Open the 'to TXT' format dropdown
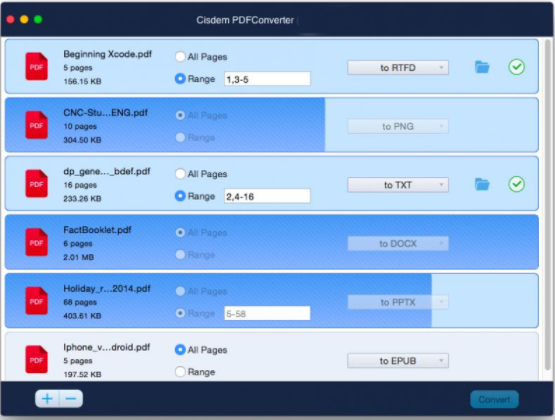Viewport: 555px width, 420px height. pos(398,185)
